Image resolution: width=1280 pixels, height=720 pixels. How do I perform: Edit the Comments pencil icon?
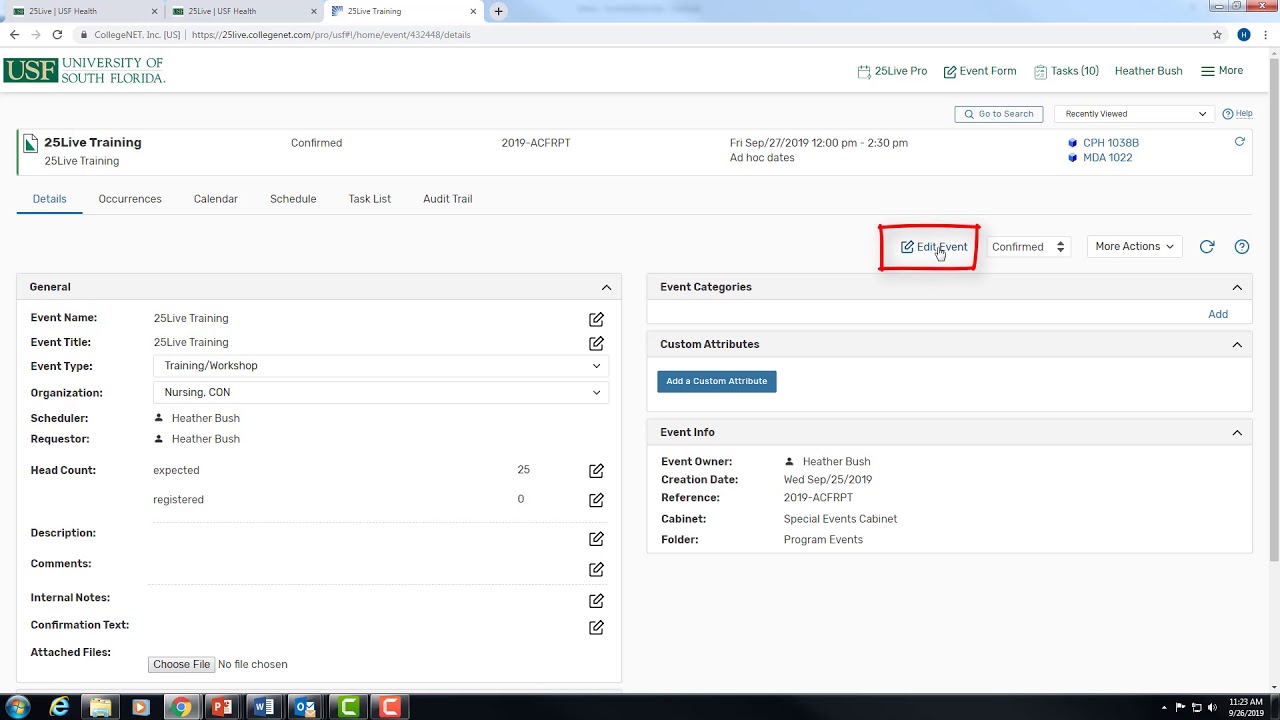click(596, 570)
